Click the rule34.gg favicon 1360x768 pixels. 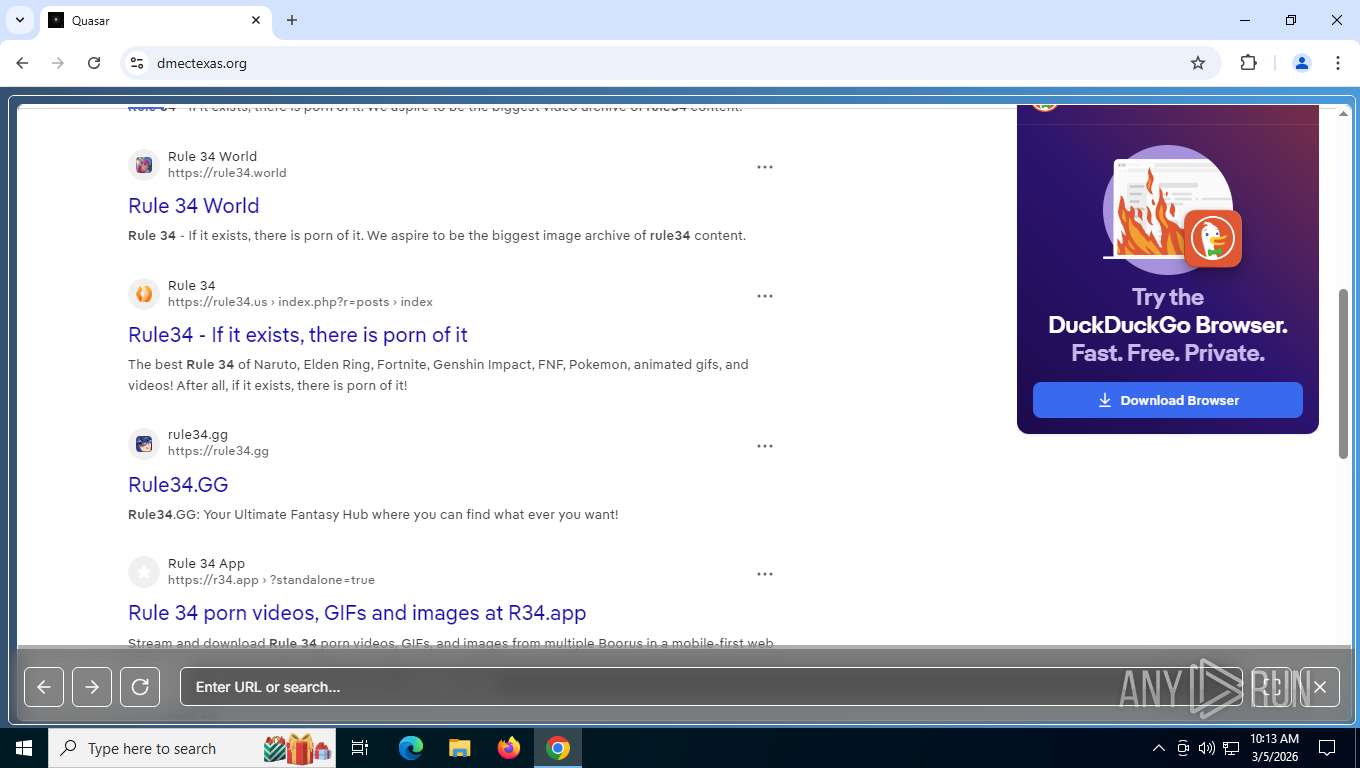(x=144, y=444)
